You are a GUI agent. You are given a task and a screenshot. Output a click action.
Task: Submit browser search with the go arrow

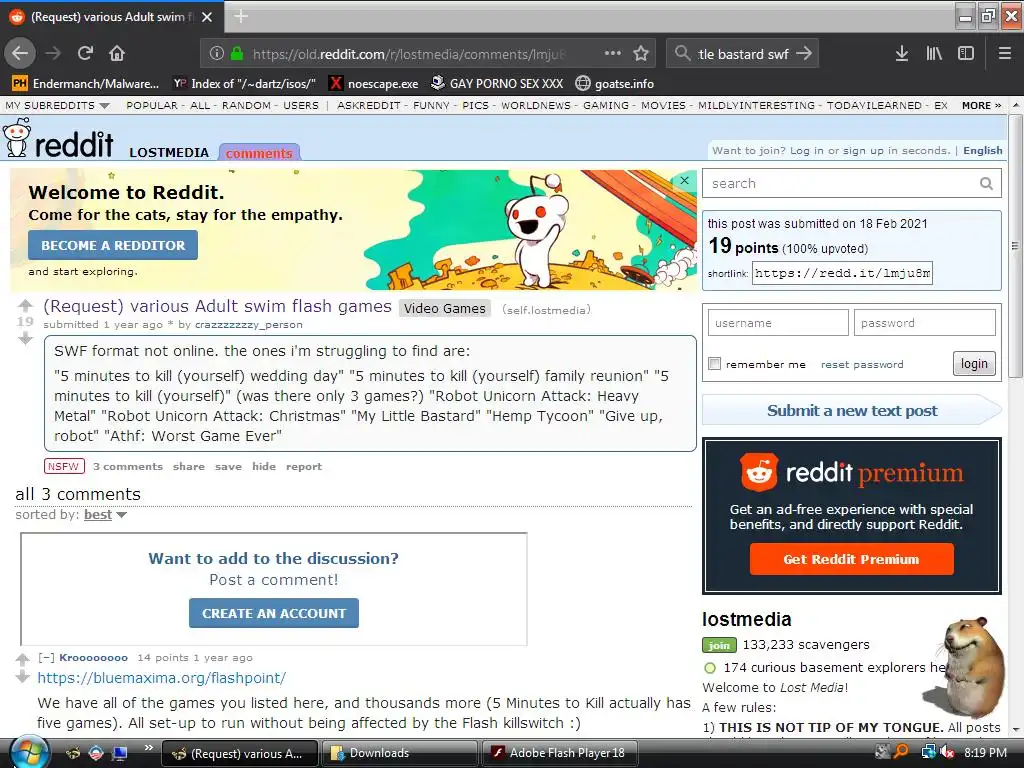805,54
